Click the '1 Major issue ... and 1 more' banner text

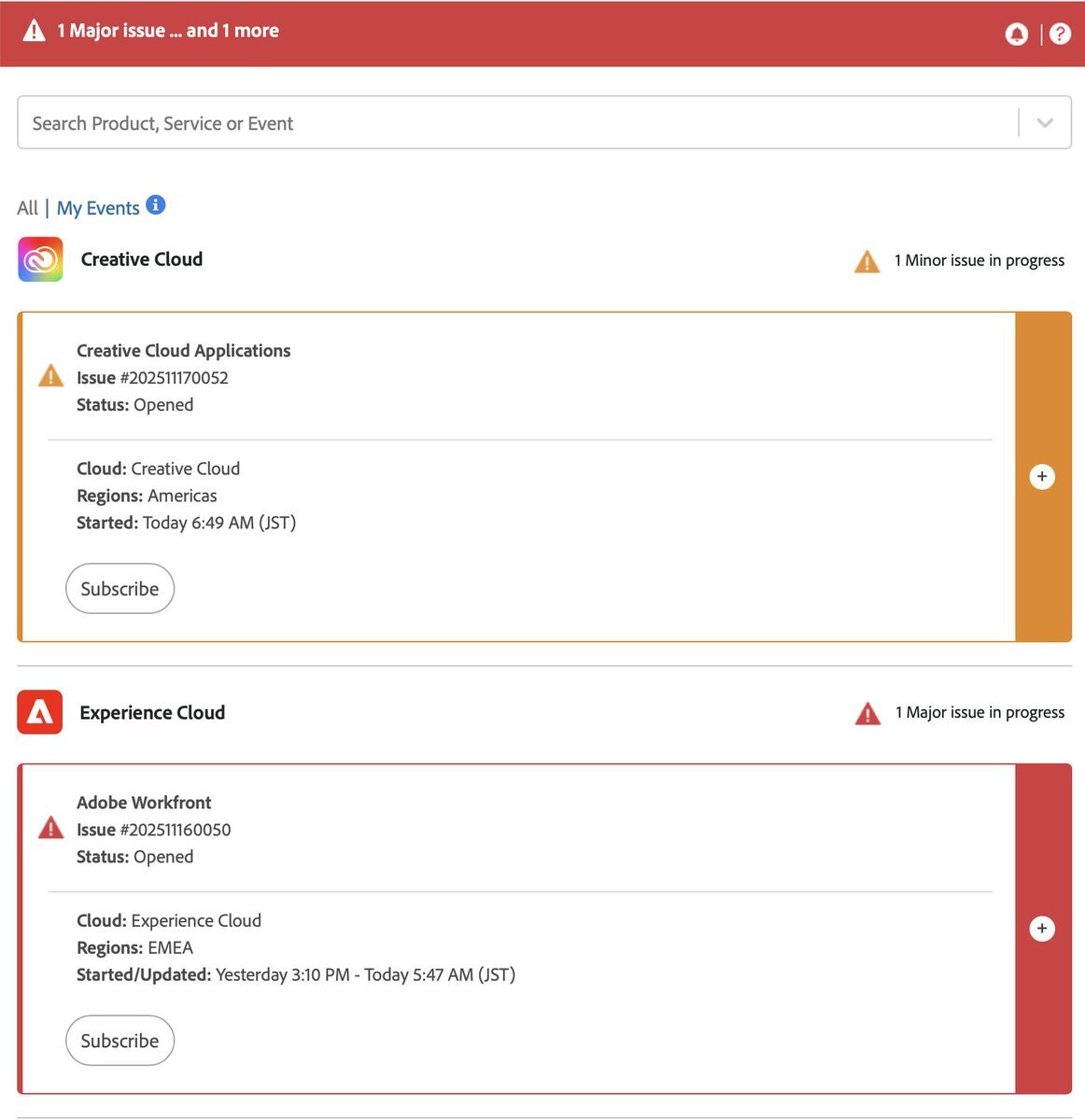coord(168,31)
